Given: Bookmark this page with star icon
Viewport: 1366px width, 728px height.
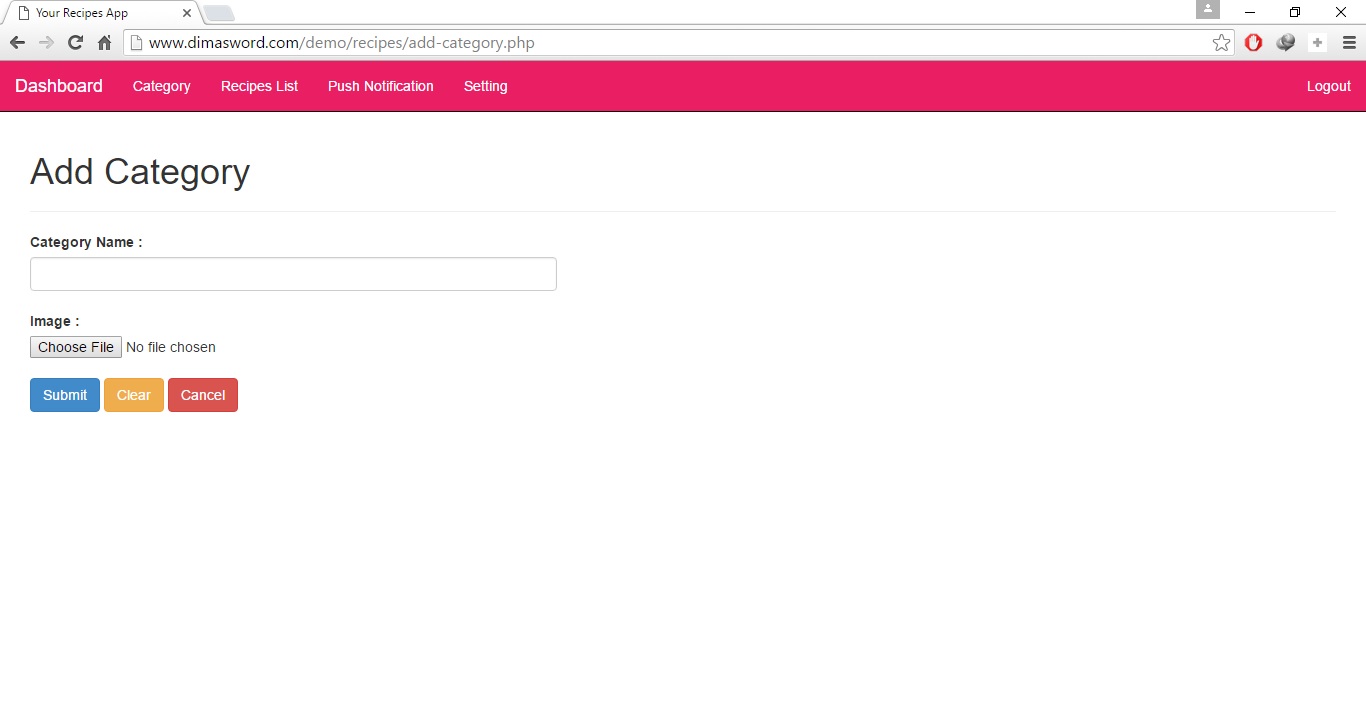Looking at the screenshot, I should click(1221, 43).
